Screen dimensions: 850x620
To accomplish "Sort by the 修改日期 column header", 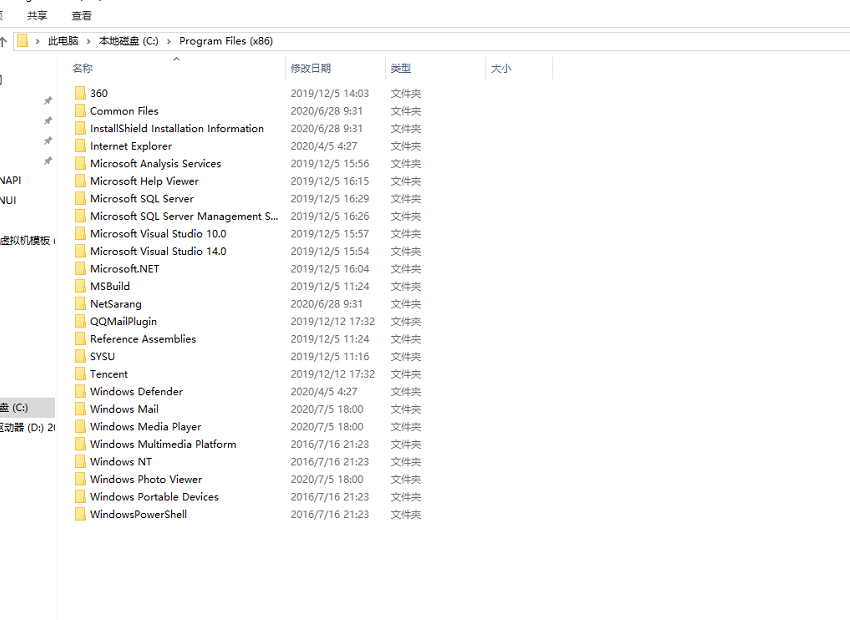I will [311, 68].
